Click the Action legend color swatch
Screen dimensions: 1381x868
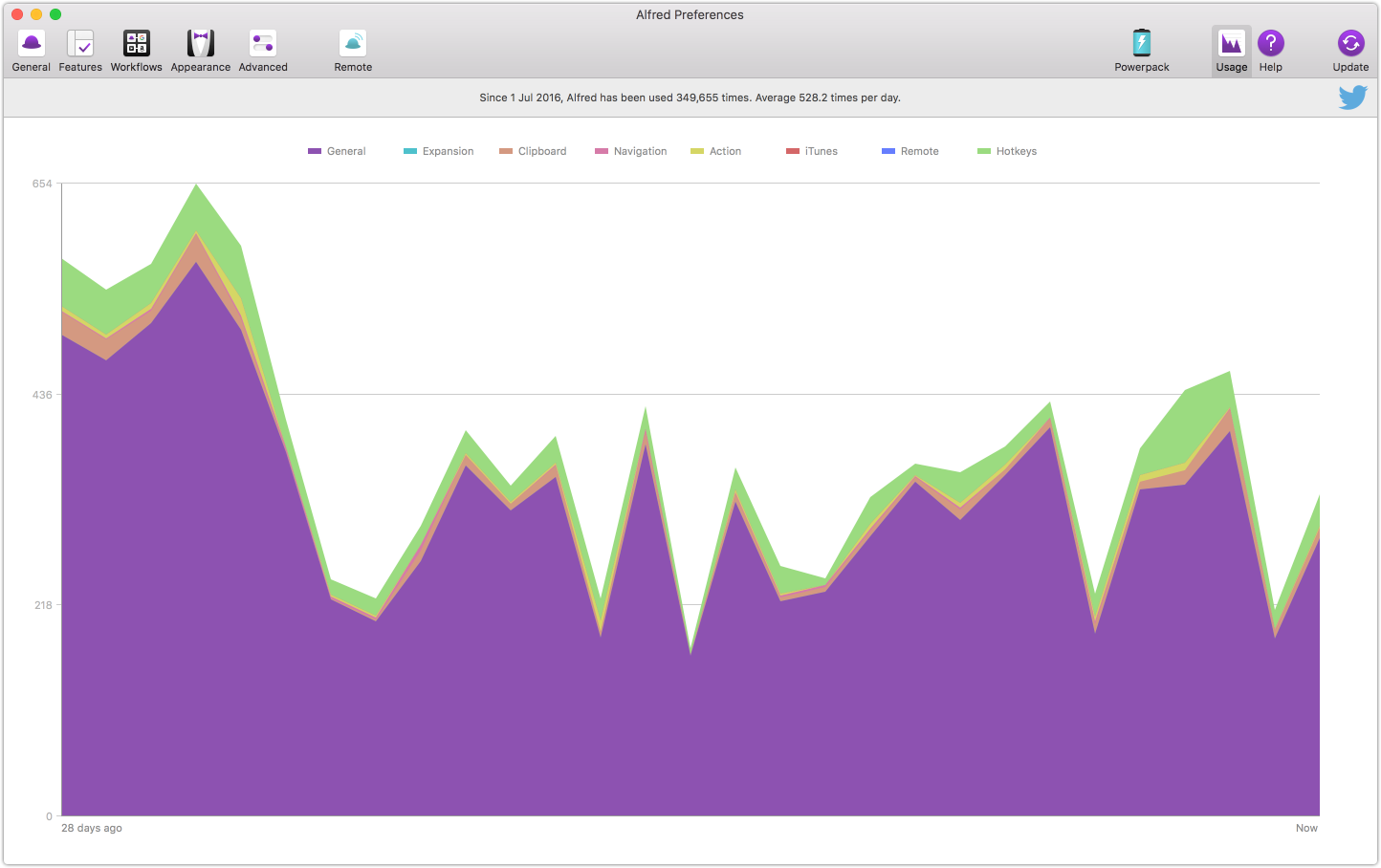point(697,151)
